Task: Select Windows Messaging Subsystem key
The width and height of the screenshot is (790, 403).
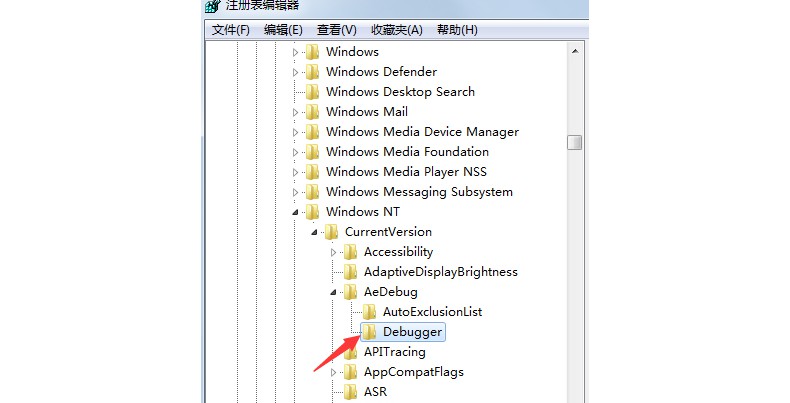Action: [419, 192]
